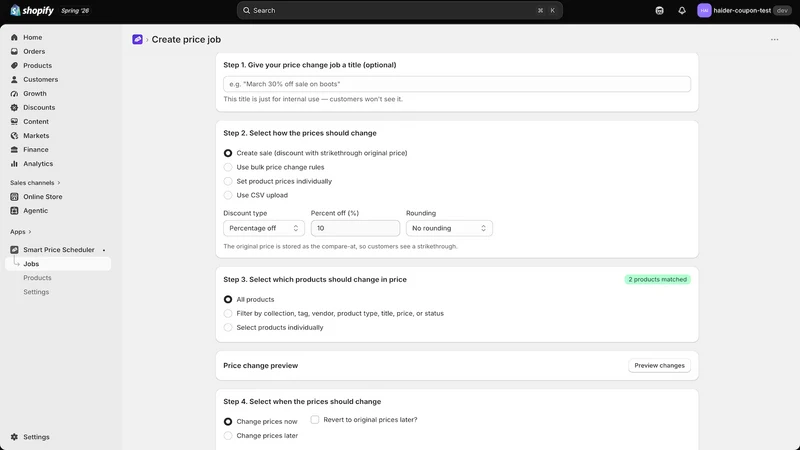The width and height of the screenshot is (800, 450).
Task: Click the Spring '26 edition badge
Action: pyautogui.click(x=75, y=10)
